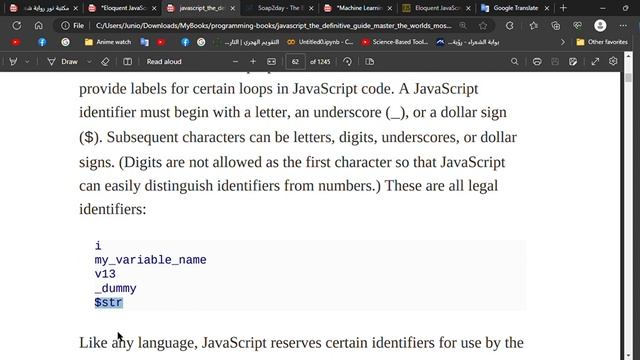
Task: Open the Other favorites folder
Action: coord(602,42)
